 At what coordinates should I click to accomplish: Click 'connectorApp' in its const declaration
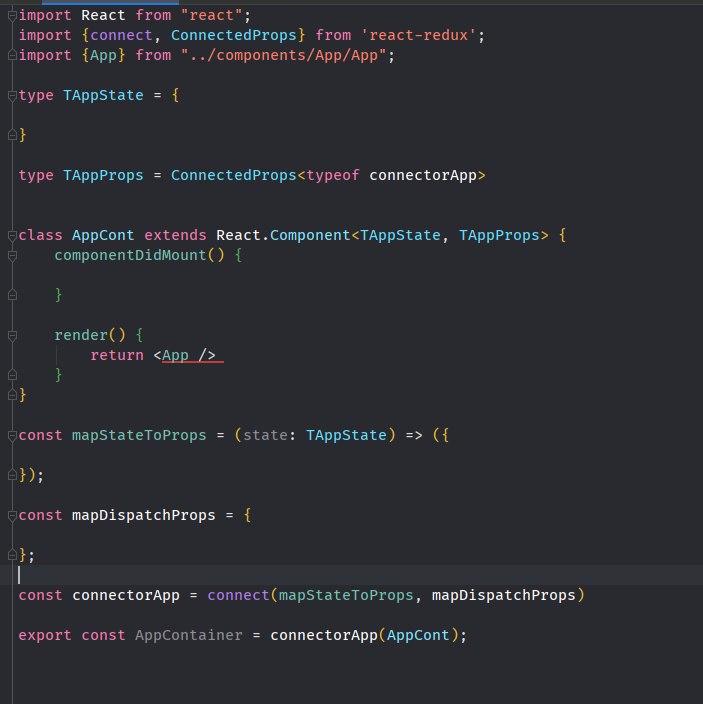[x=126, y=595]
